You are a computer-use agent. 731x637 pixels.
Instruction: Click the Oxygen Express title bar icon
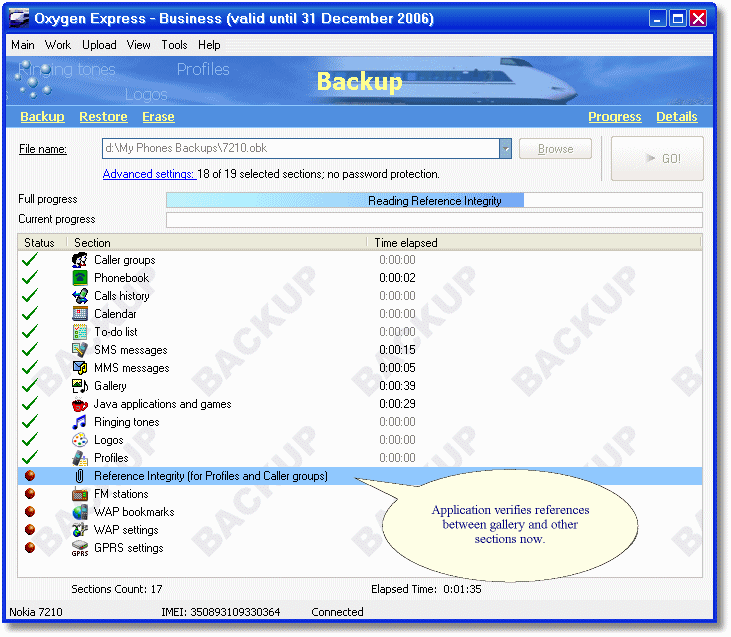click(x=19, y=19)
